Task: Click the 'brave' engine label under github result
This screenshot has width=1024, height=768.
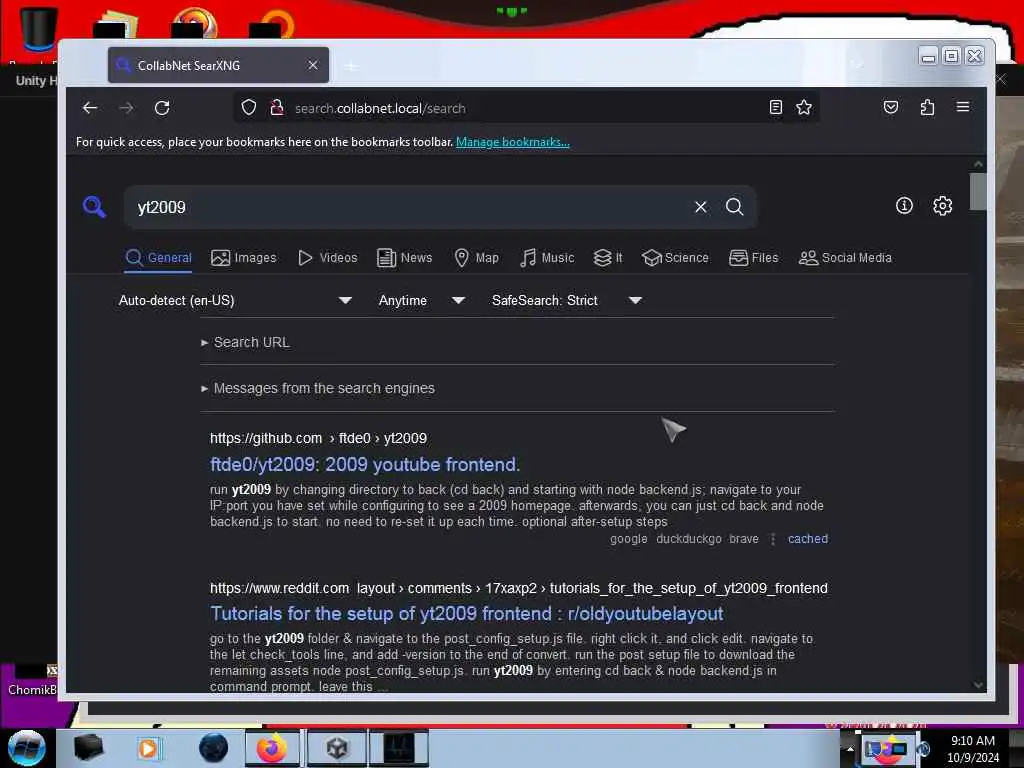Action: click(x=744, y=539)
